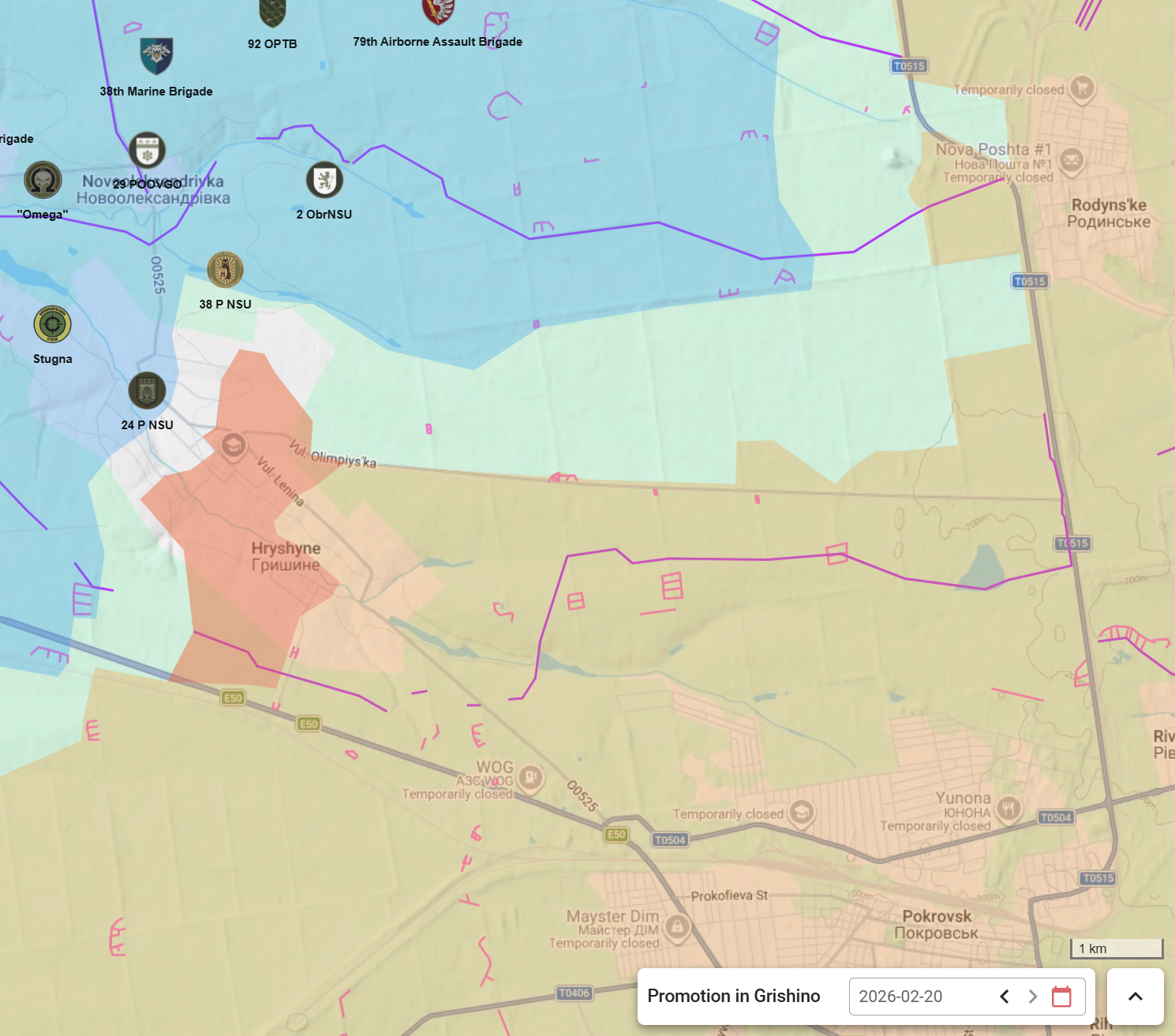Click the school icon in Hryshyne
The height and width of the screenshot is (1036, 1175).
click(233, 446)
